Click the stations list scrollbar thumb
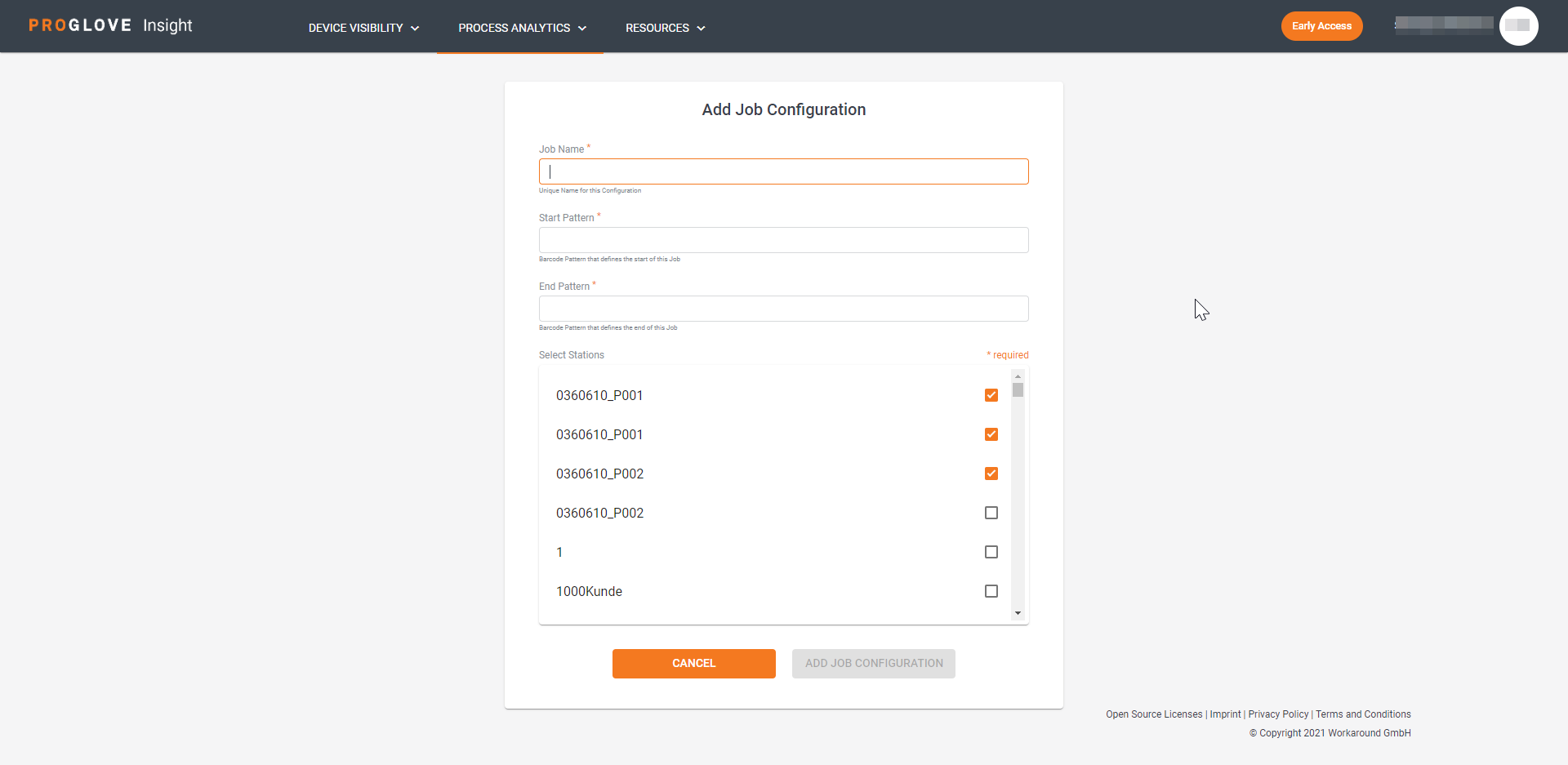 tap(1018, 389)
